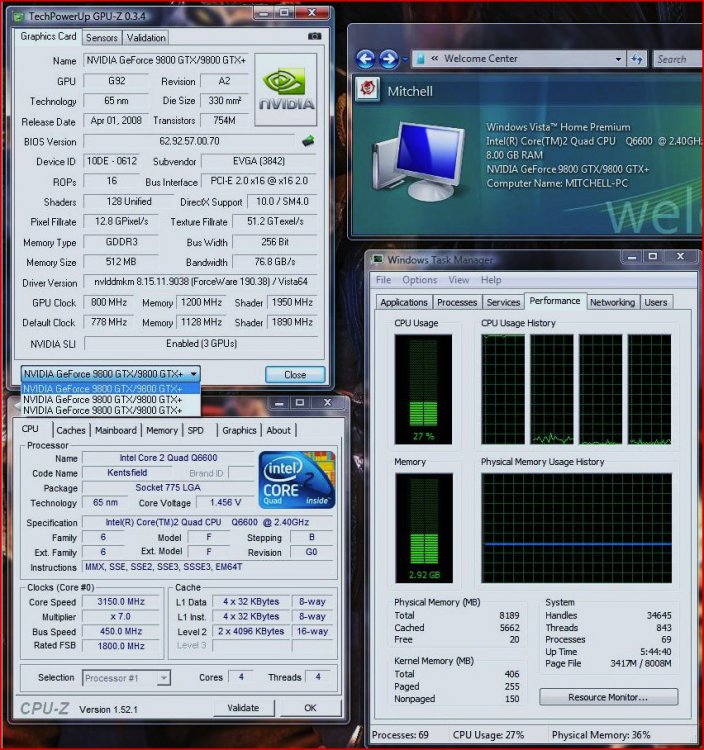Click the Back arrow in Welcome Center
The image size is (704, 750).
coord(366,59)
